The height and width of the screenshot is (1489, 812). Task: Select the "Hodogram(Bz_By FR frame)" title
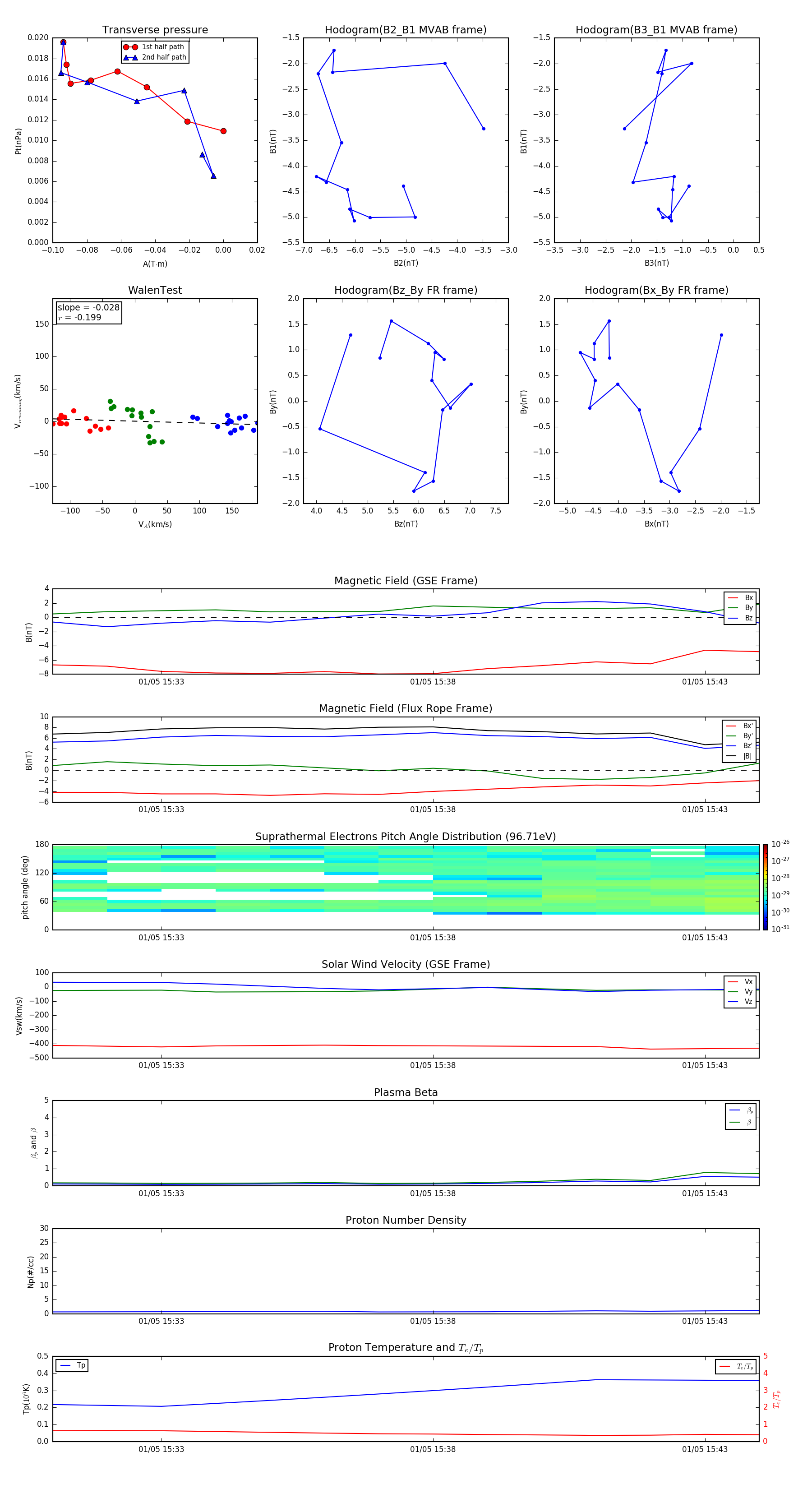click(406, 290)
